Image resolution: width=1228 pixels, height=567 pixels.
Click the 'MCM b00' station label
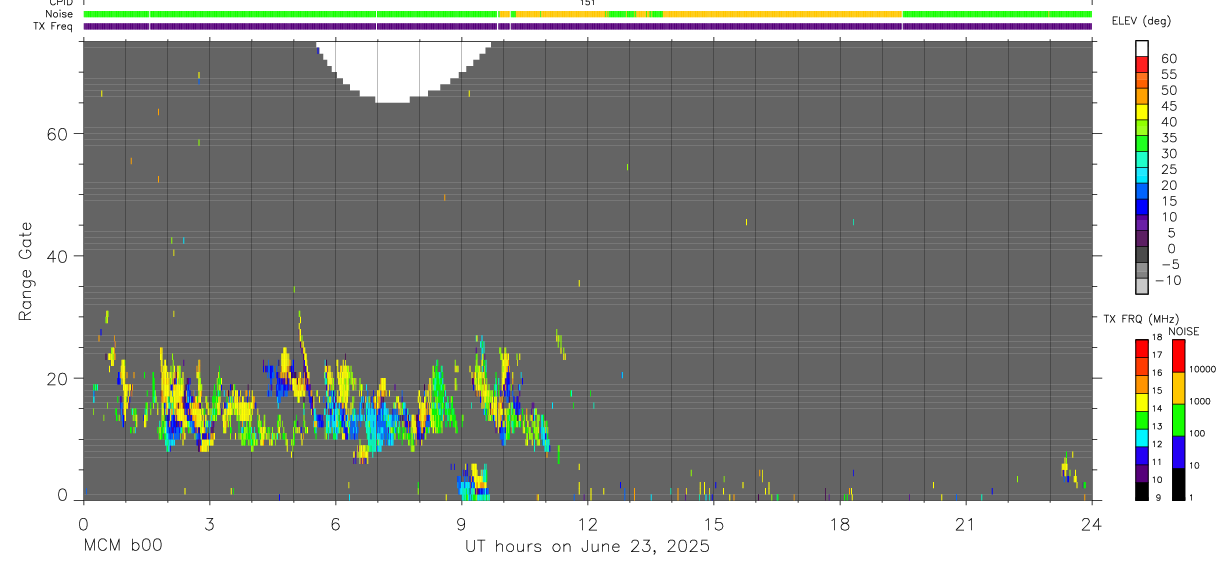122,546
